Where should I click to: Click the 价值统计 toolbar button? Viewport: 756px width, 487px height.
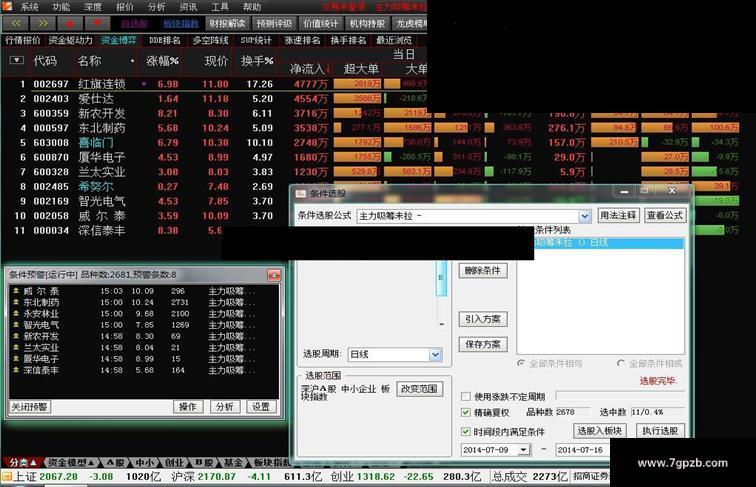coord(321,23)
